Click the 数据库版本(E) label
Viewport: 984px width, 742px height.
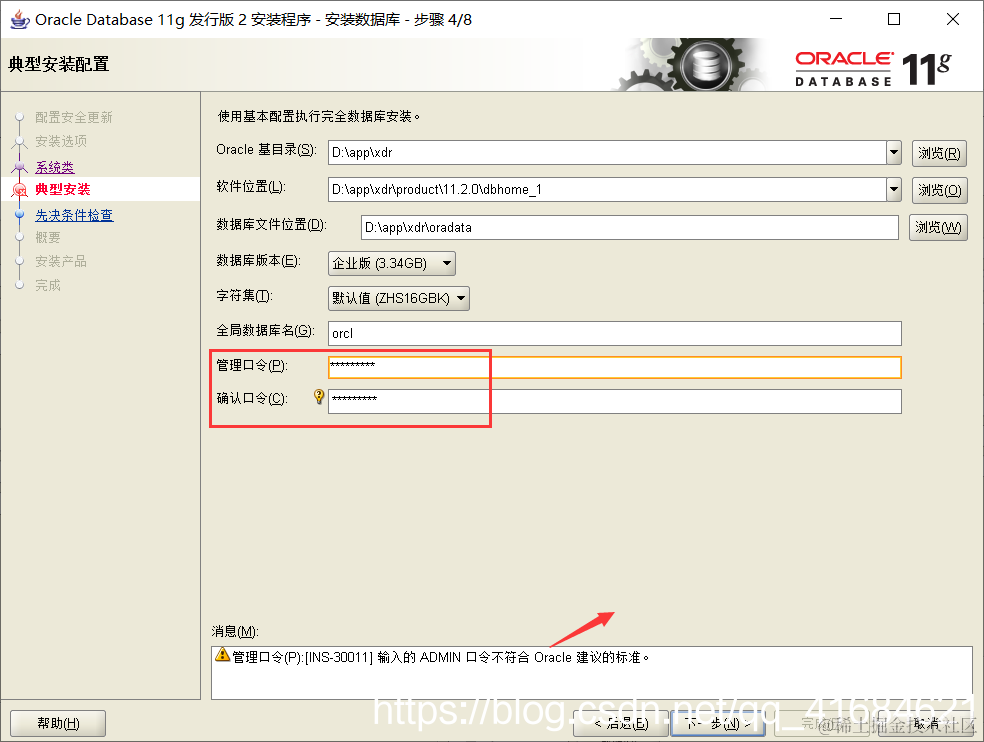pos(258,261)
